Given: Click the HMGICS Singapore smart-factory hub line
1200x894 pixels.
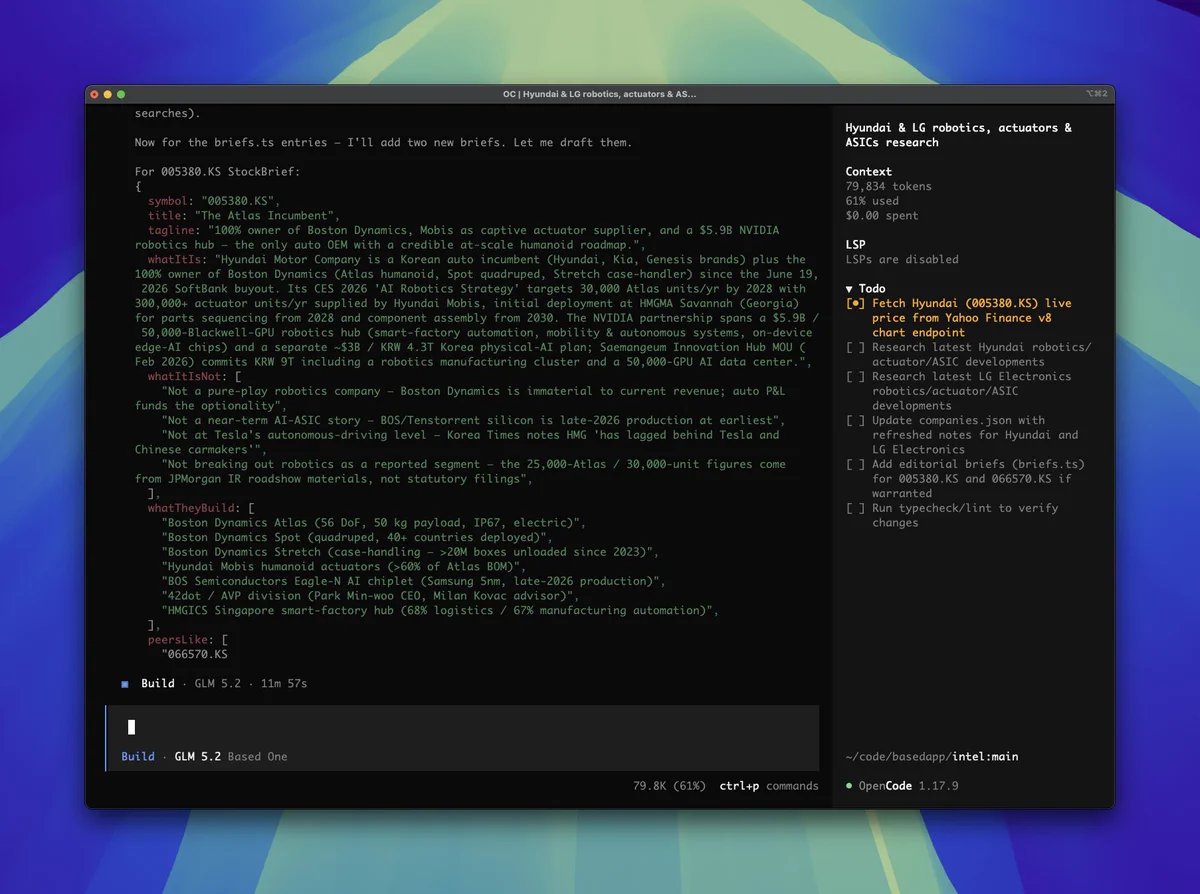Looking at the screenshot, I should click(x=440, y=610).
